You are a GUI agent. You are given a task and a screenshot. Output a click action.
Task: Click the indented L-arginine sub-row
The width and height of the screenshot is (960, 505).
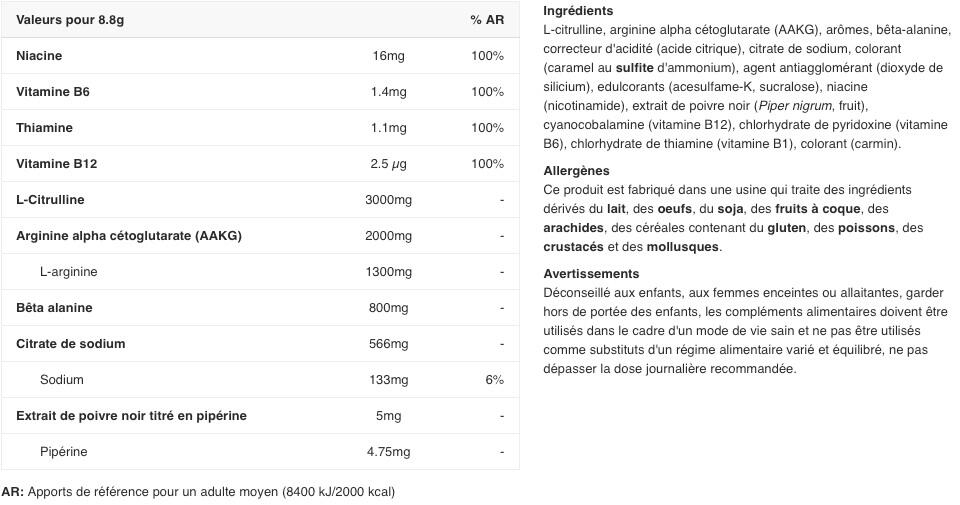[68, 272]
